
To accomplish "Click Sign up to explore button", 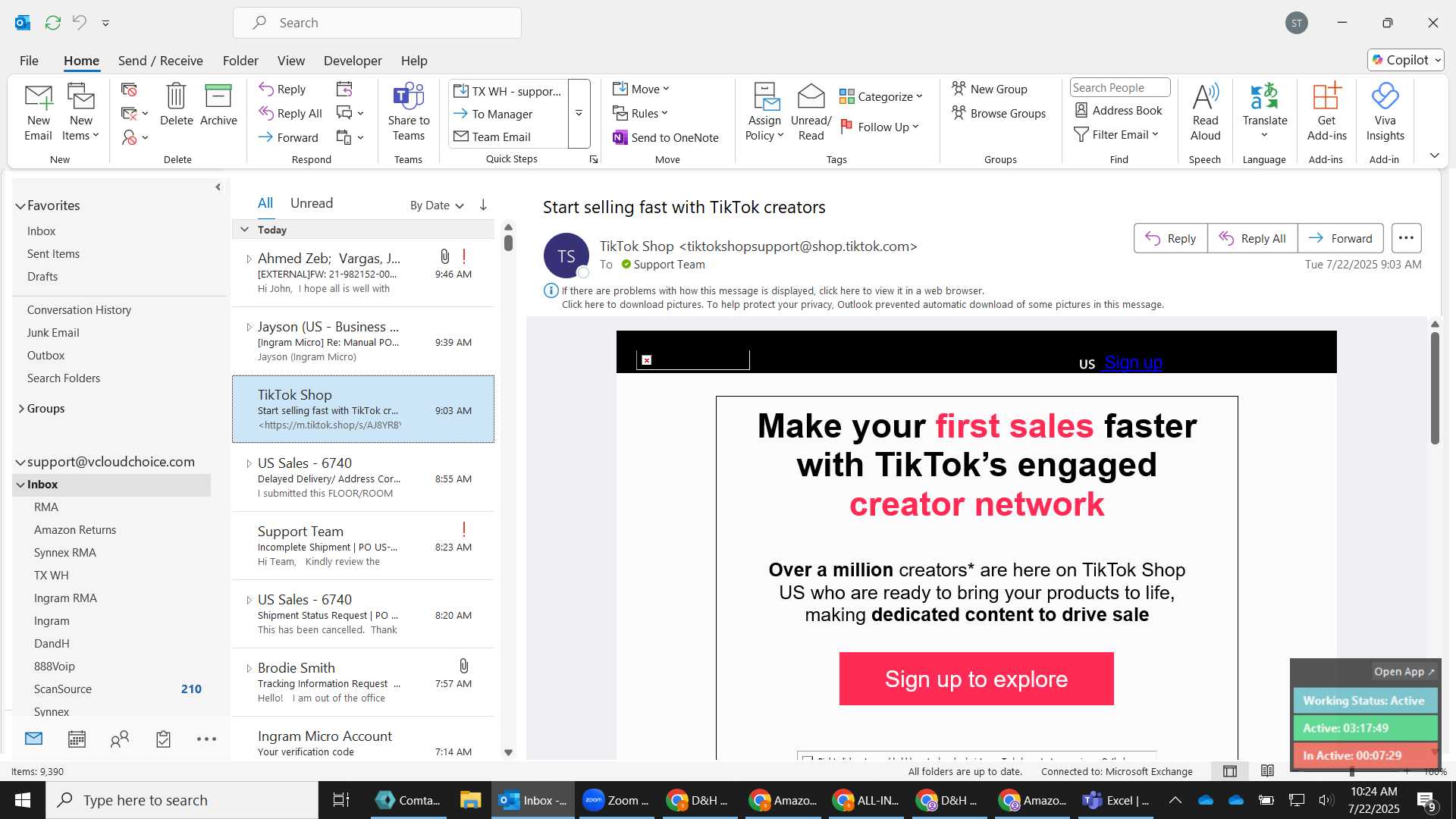I will (x=976, y=679).
